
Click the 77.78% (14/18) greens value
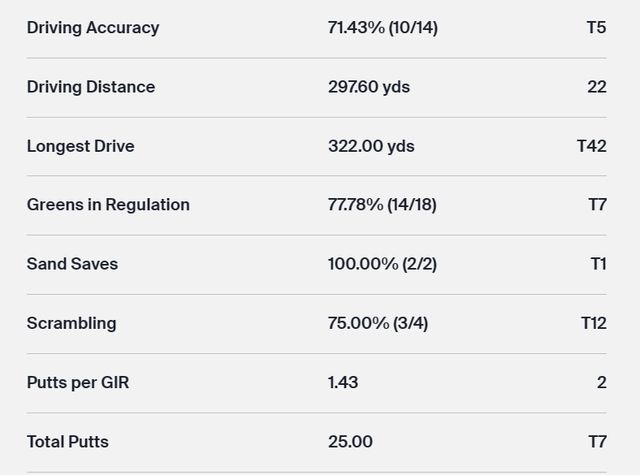pyautogui.click(x=382, y=205)
